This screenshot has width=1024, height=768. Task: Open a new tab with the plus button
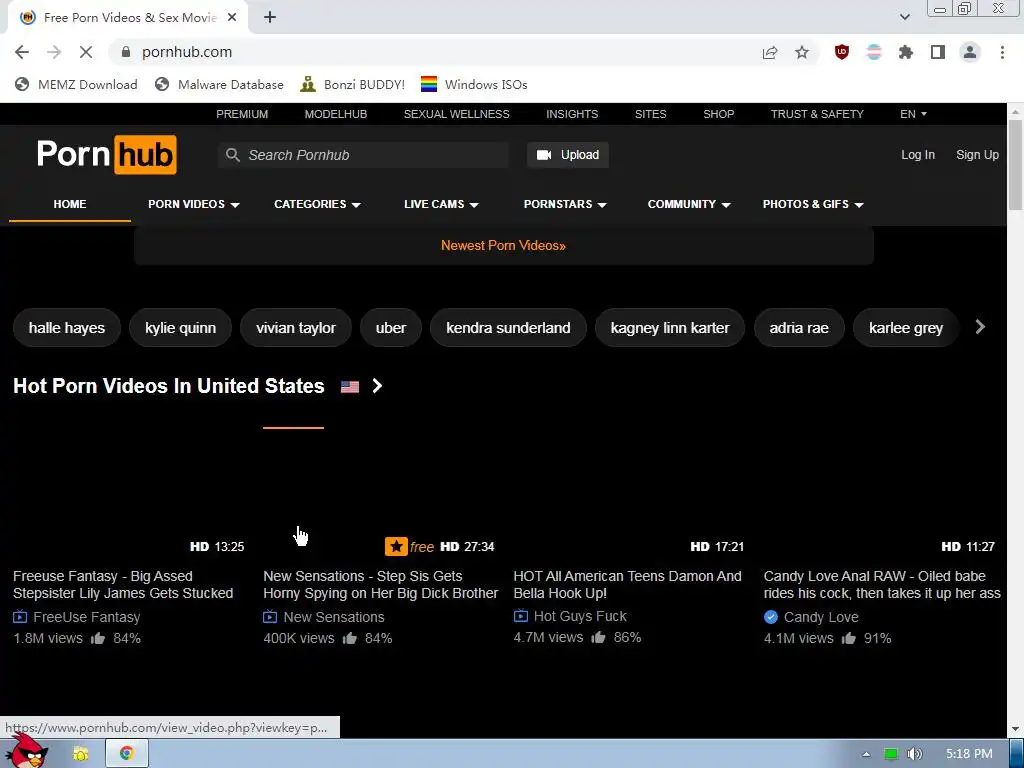point(270,18)
